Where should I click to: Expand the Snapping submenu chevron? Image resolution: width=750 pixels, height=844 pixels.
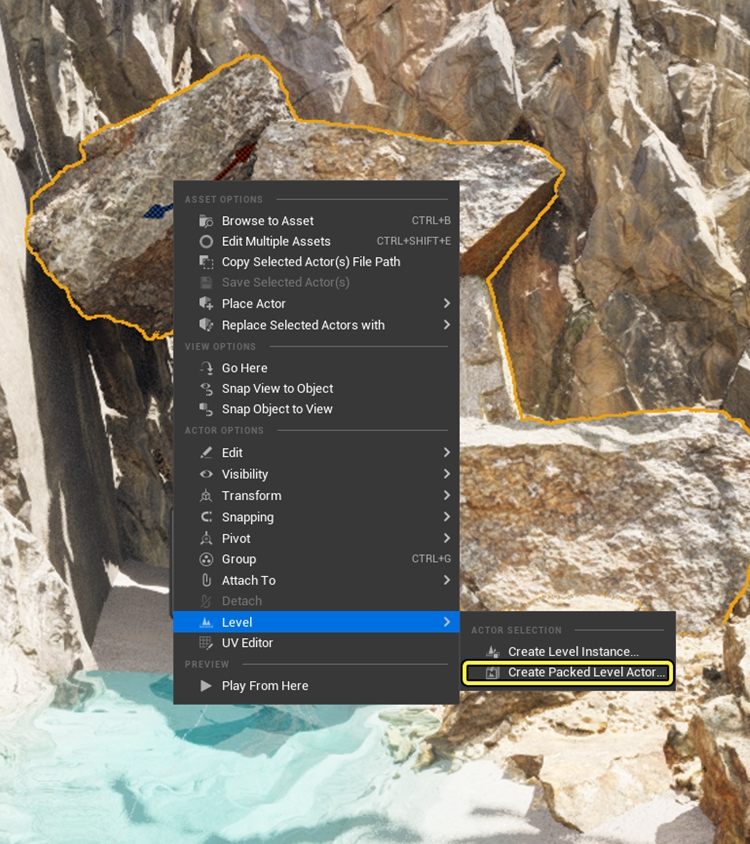(x=446, y=517)
